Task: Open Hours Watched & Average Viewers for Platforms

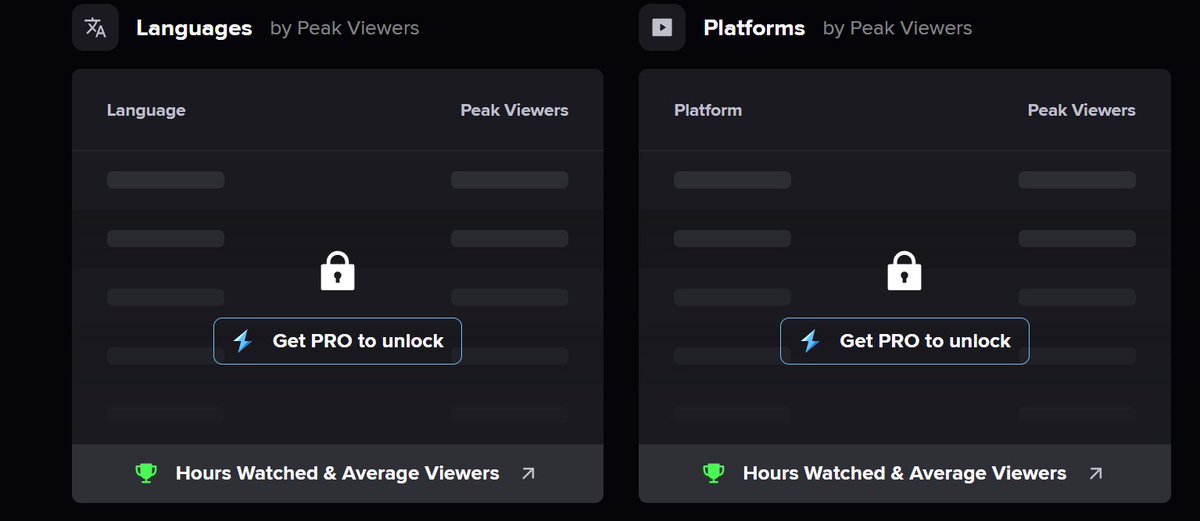Action: coord(904,473)
